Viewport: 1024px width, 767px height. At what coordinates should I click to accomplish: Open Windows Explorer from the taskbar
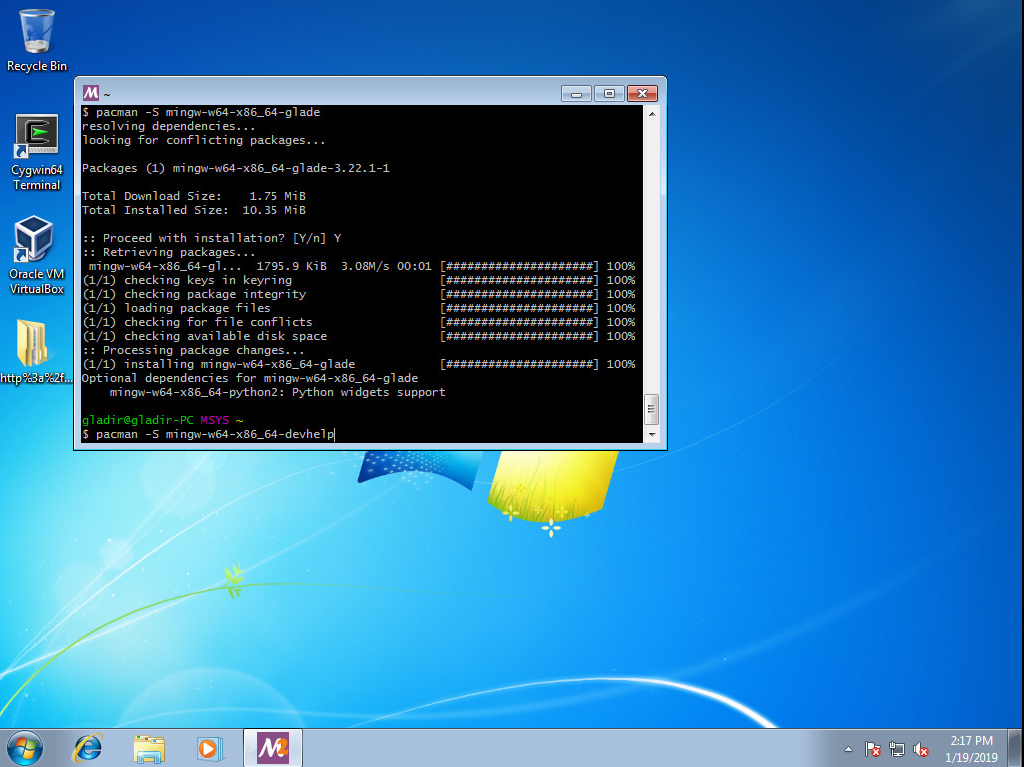point(149,747)
